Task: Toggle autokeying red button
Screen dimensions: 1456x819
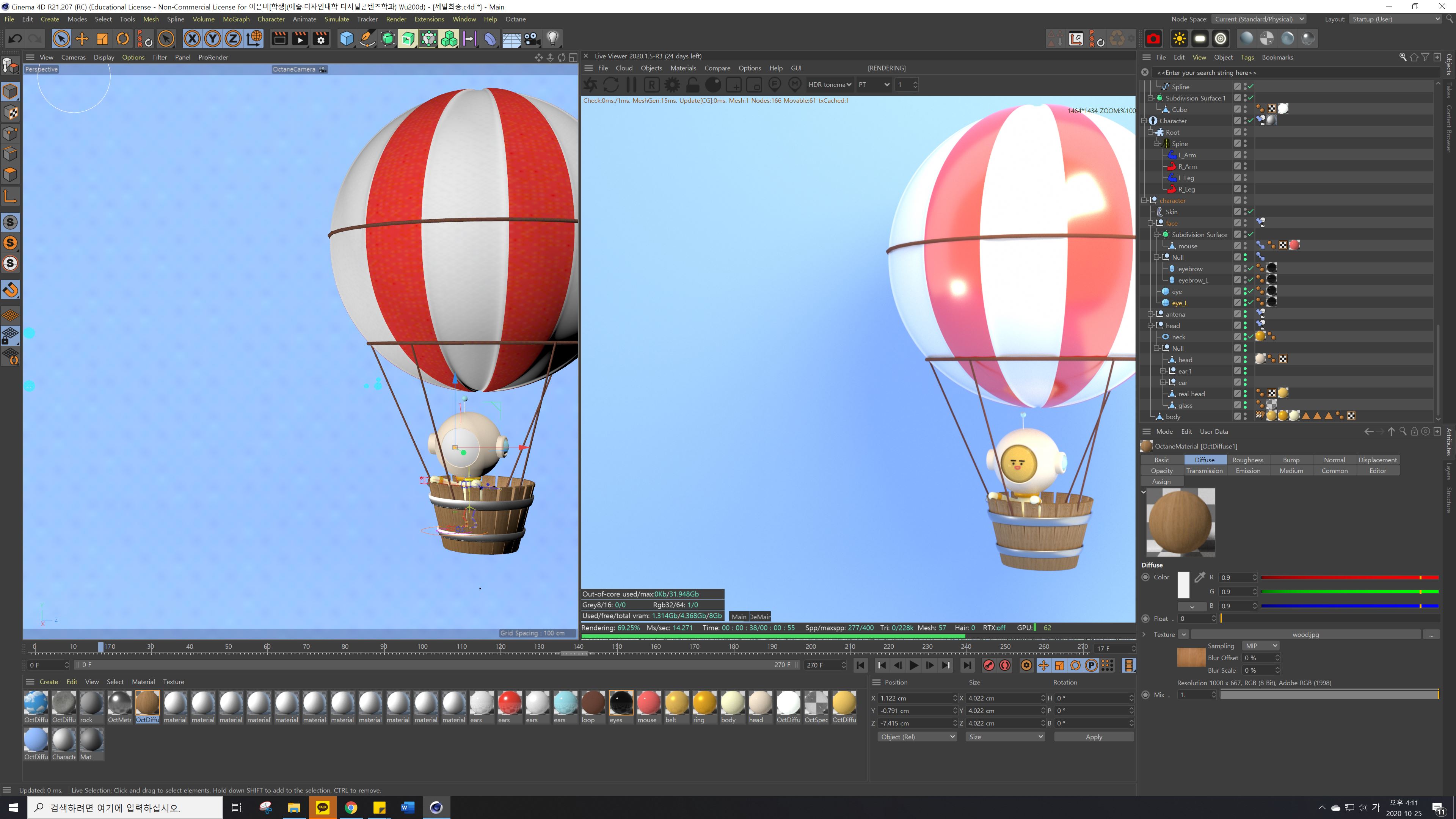Action: pyautogui.click(x=1005, y=665)
